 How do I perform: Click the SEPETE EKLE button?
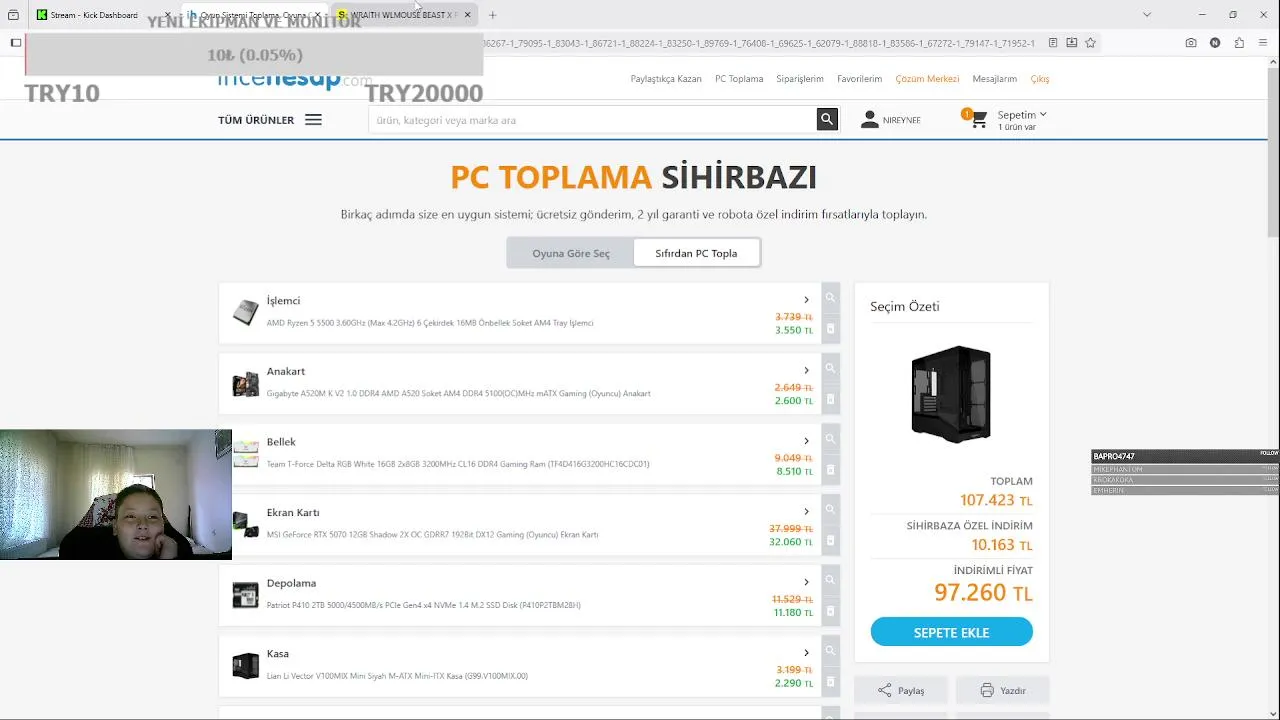click(951, 632)
